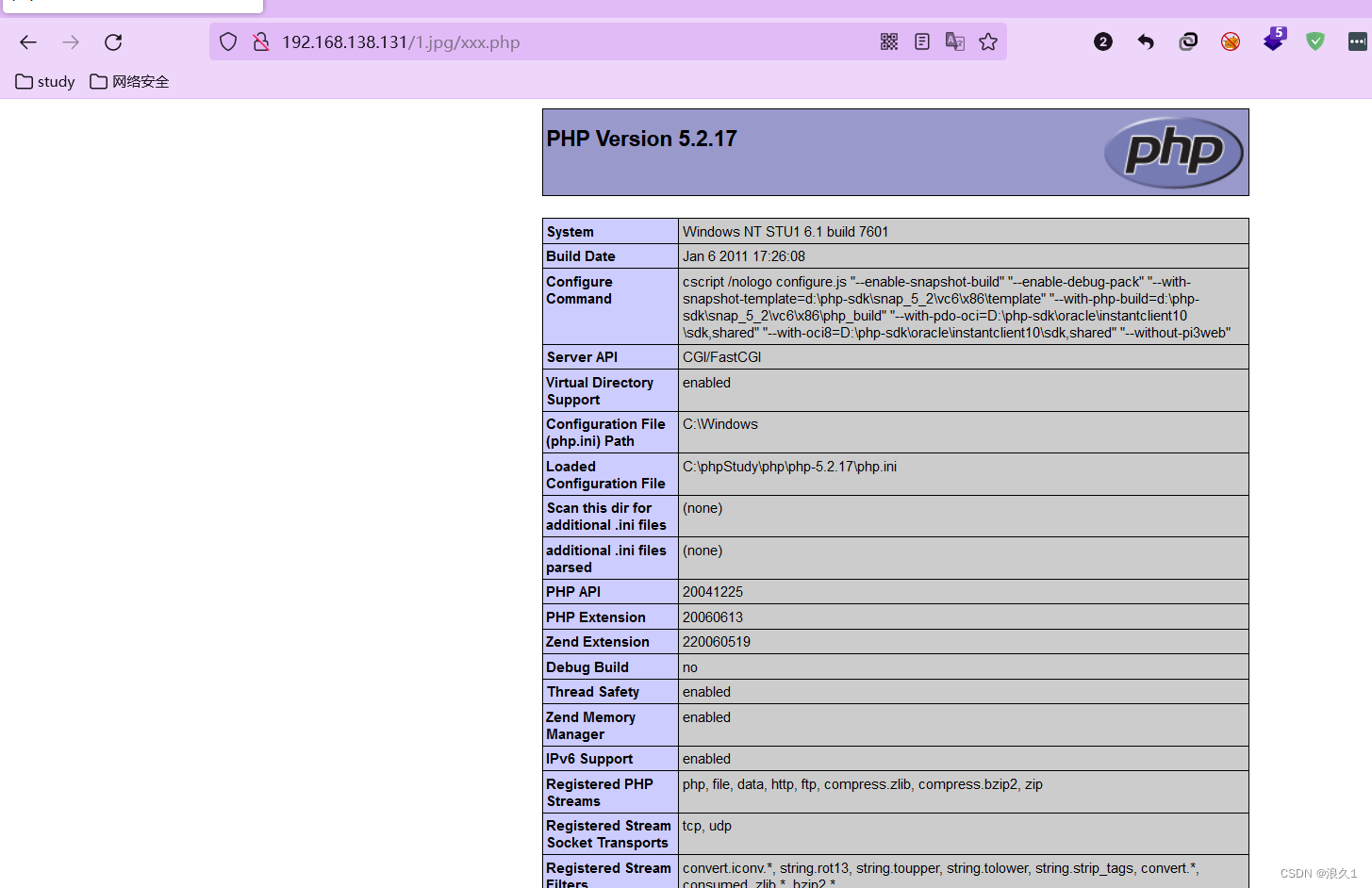This screenshot has height=888, width=1372.
Task: Open the container tabs extension icon
Action: 1187,41
